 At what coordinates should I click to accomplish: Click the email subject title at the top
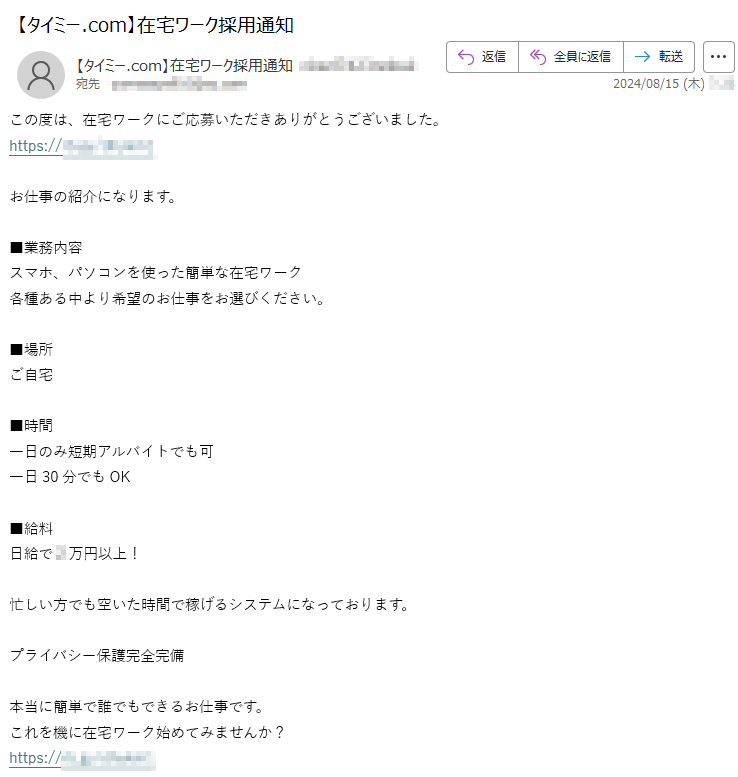[x=153, y=25]
